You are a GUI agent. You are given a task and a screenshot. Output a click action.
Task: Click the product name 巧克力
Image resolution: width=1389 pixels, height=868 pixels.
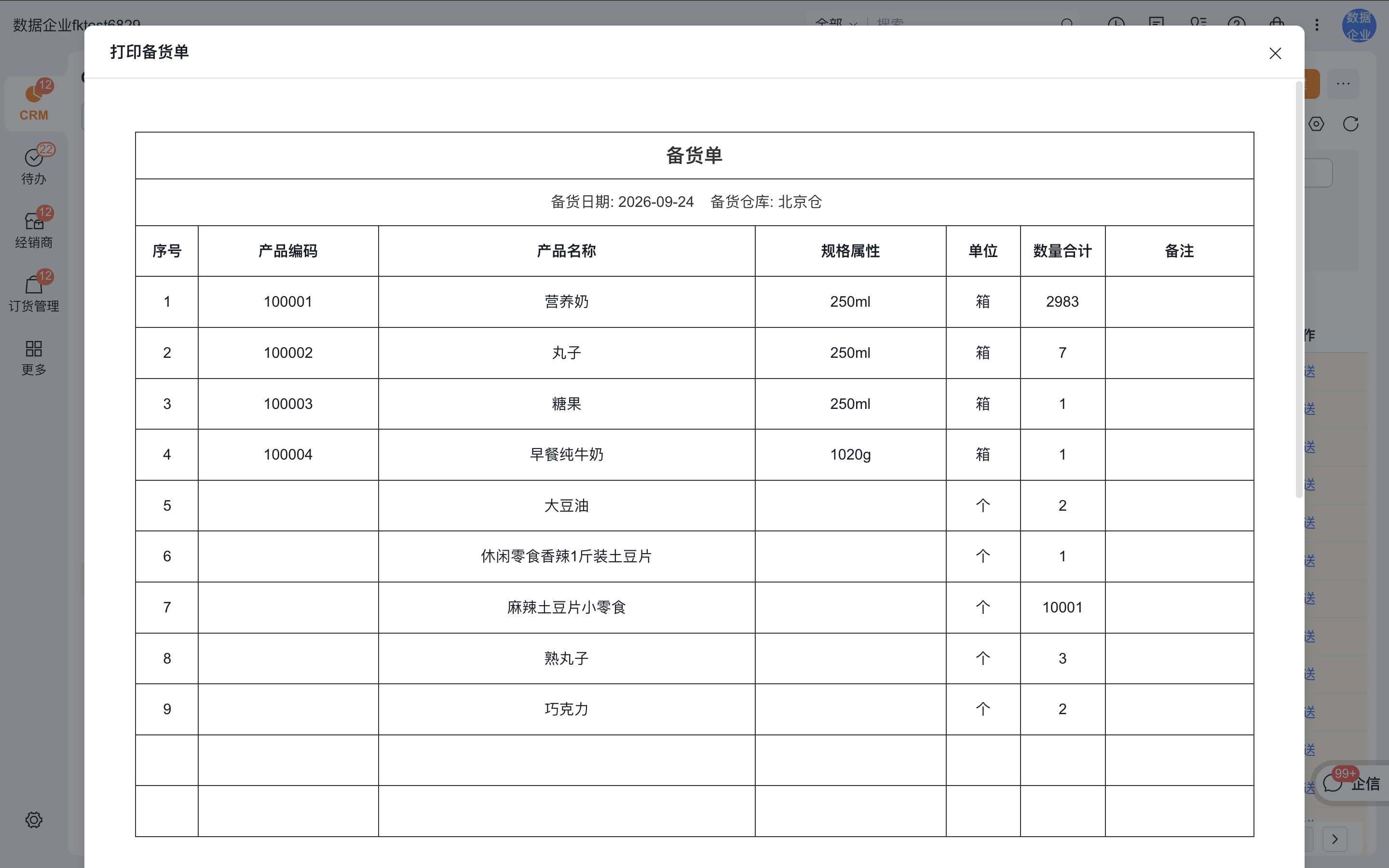[566, 709]
